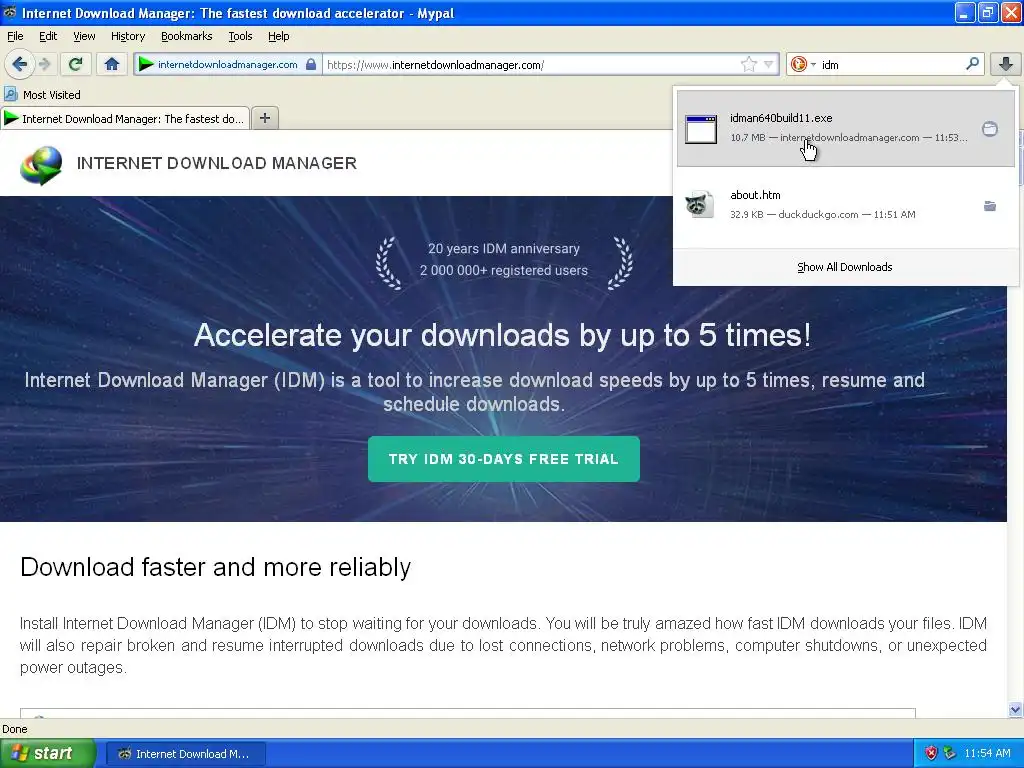Open containing folder for idman640build11.exe
The height and width of the screenshot is (768, 1024).
(989, 129)
